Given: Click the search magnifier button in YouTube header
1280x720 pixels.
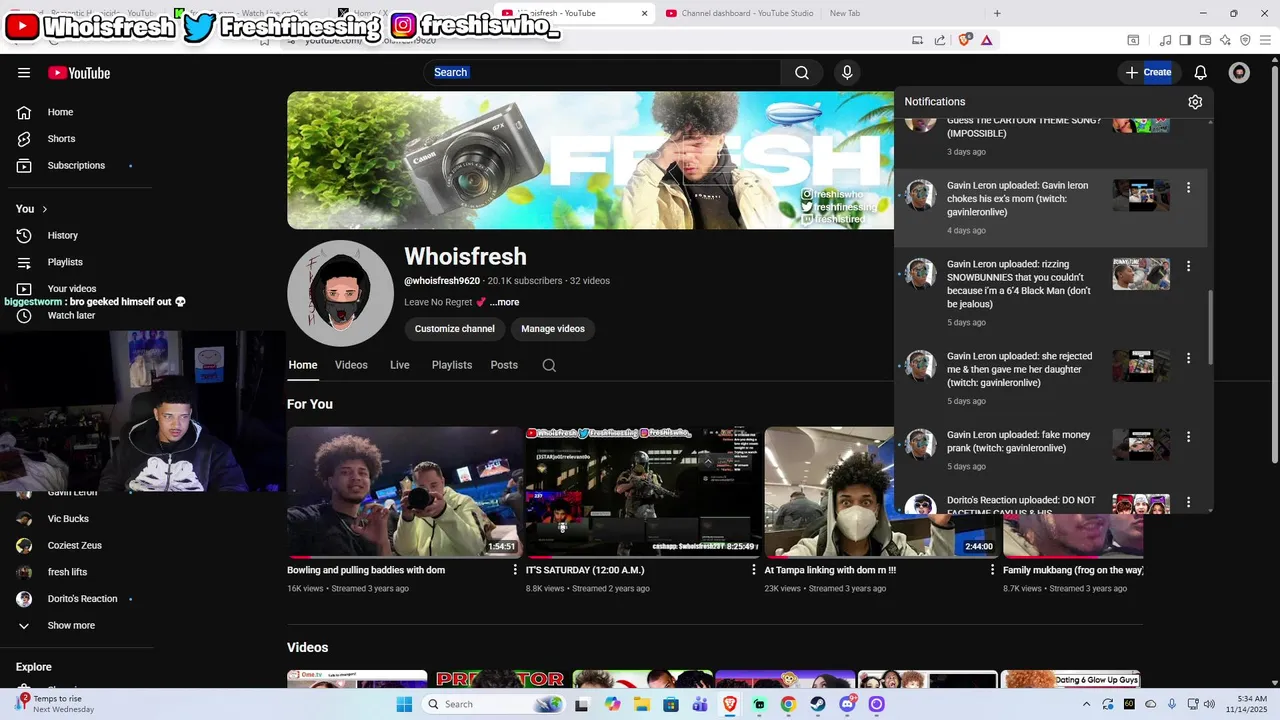Looking at the screenshot, I should (802, 73).
